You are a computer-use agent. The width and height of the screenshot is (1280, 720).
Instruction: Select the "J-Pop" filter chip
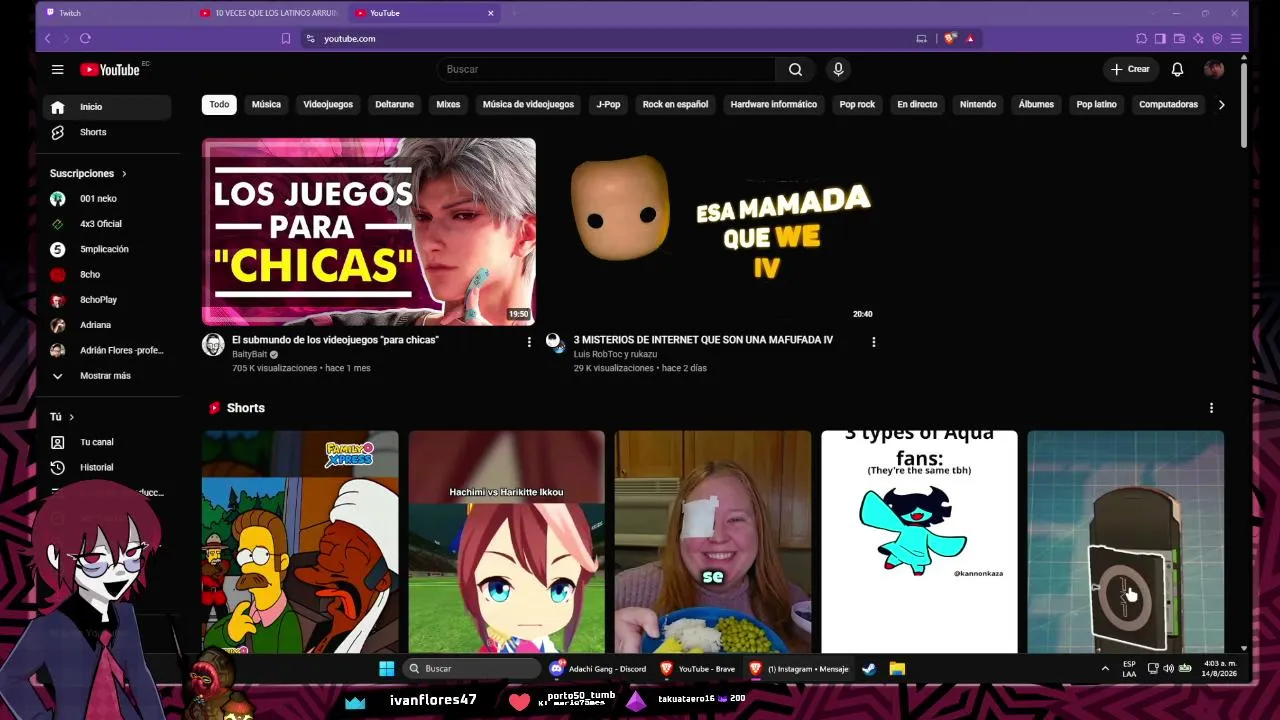pyautogui.click(x=608, y=104)
